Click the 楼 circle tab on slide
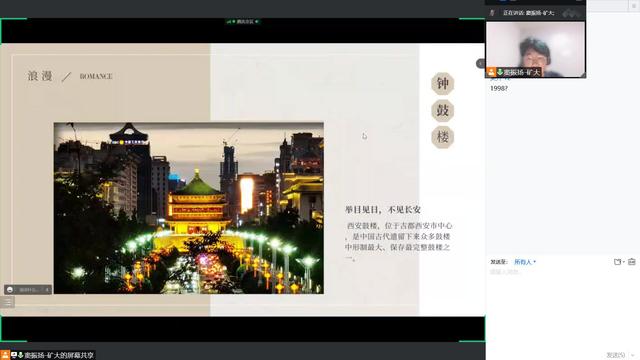The image size is (640, 360). click(x=442, y=137)
